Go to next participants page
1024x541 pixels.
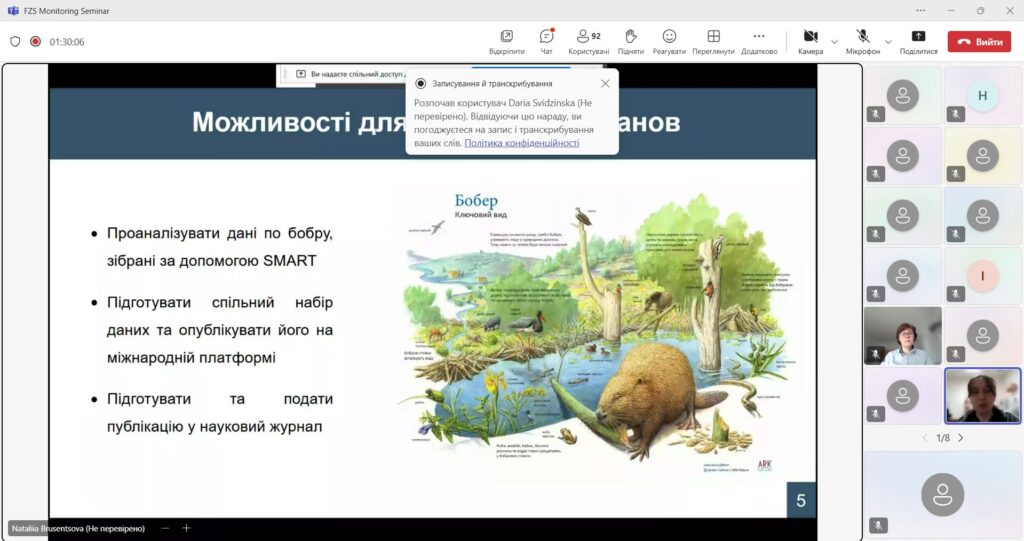point(961,438)
